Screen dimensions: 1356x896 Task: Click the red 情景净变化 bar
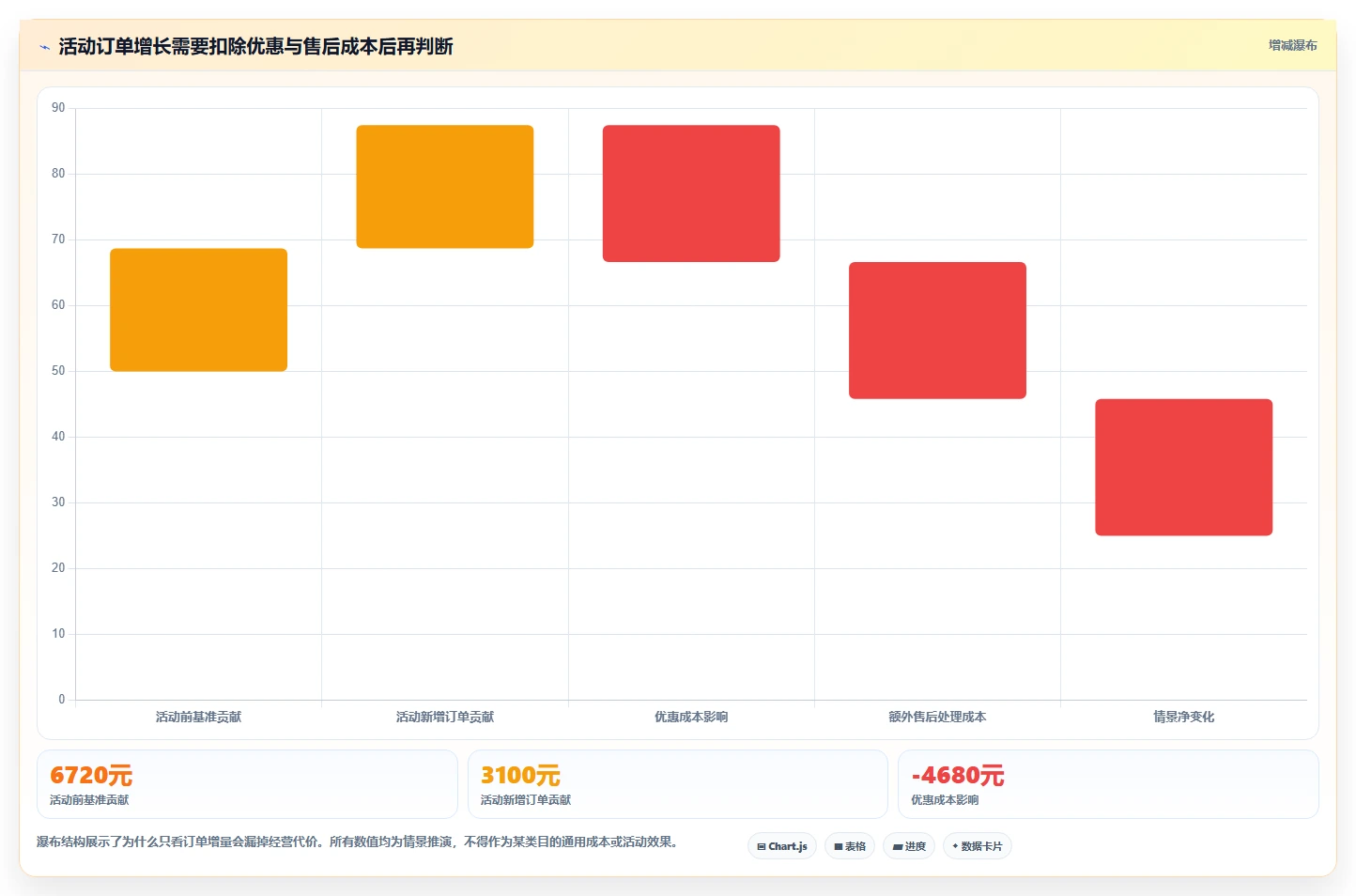(x=1184, y=468)
